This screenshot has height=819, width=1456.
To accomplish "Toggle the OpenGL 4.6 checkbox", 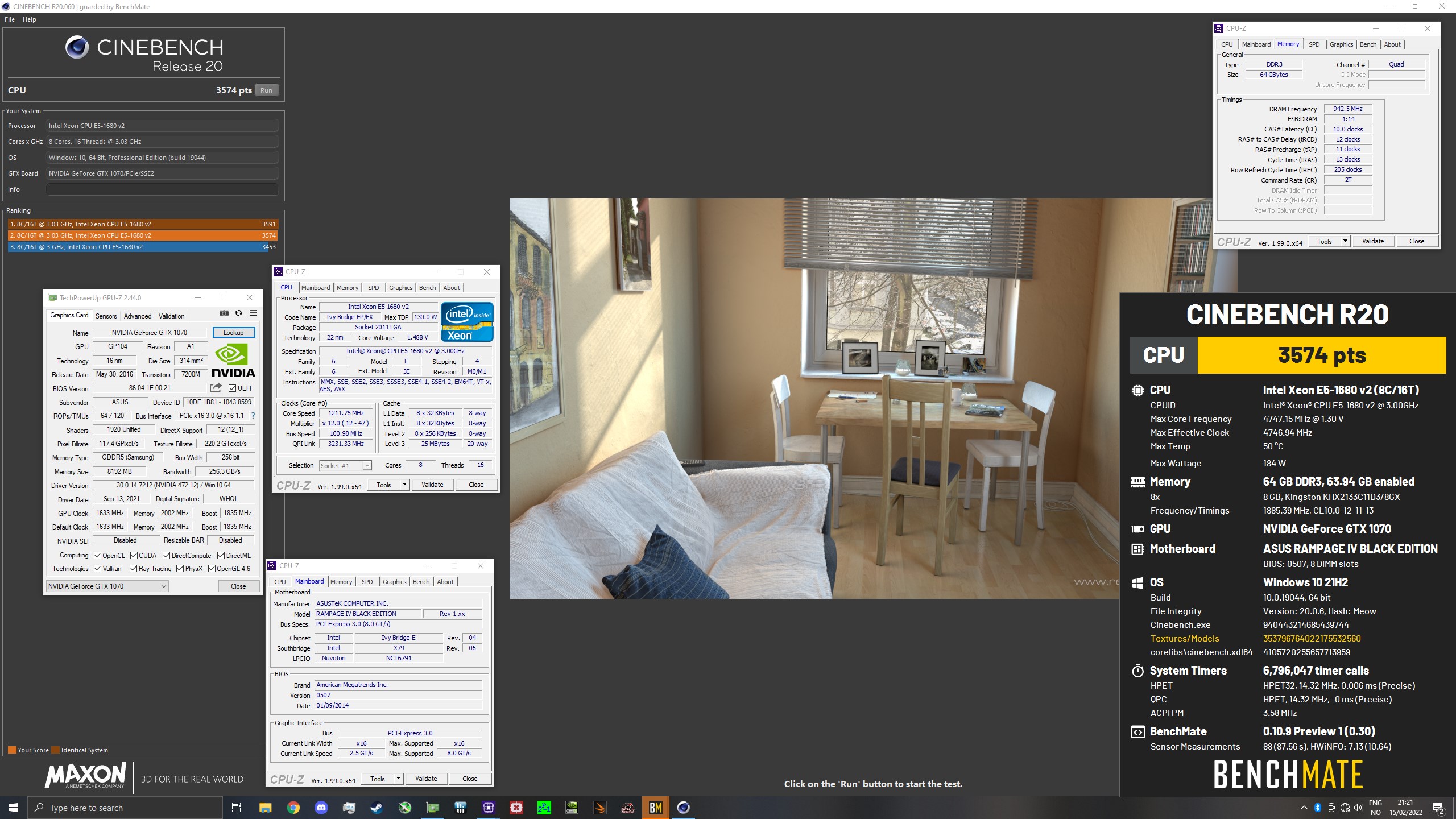I will (212, 569).
